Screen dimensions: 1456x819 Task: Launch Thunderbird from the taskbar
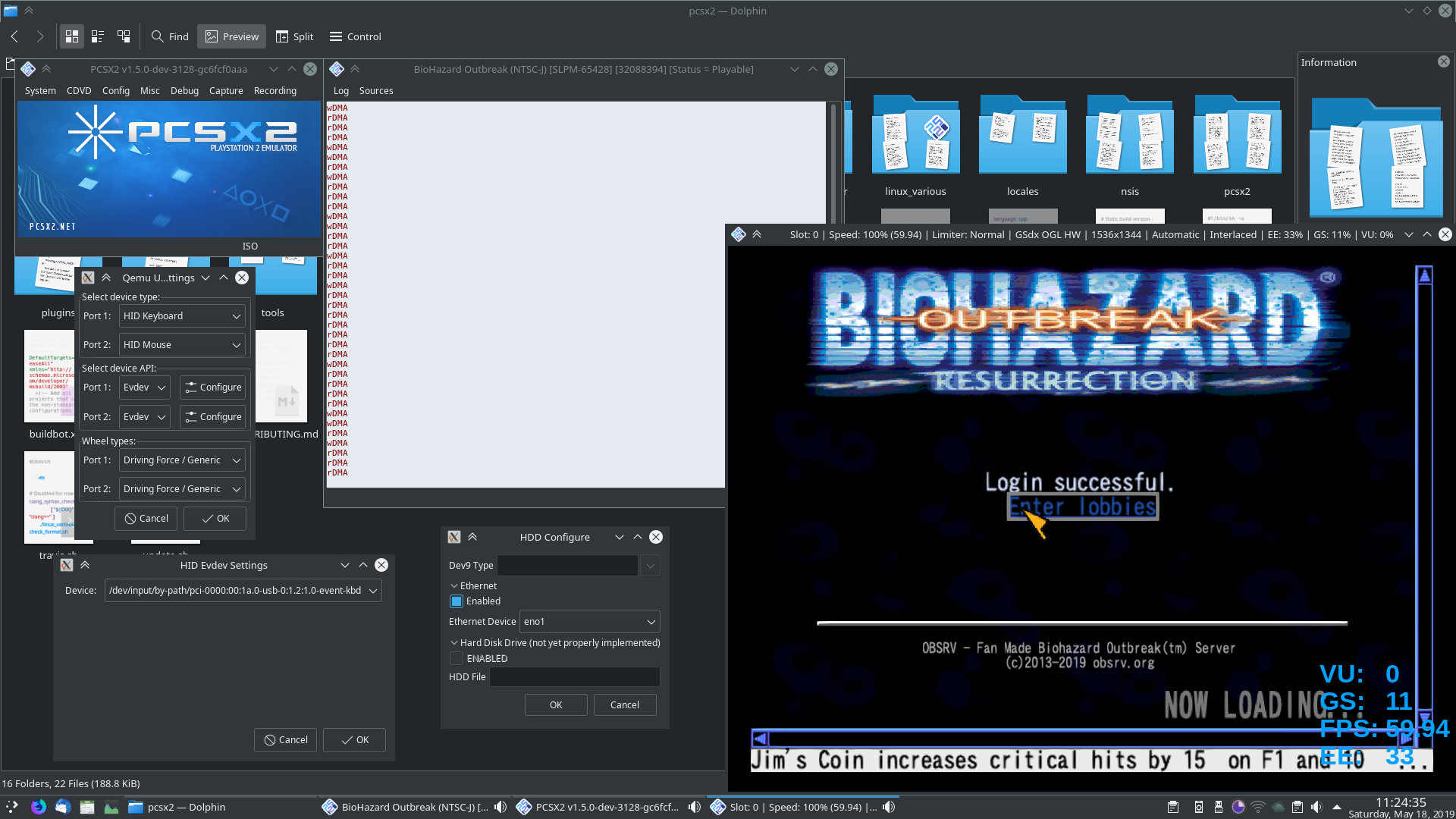coord(63,807)
